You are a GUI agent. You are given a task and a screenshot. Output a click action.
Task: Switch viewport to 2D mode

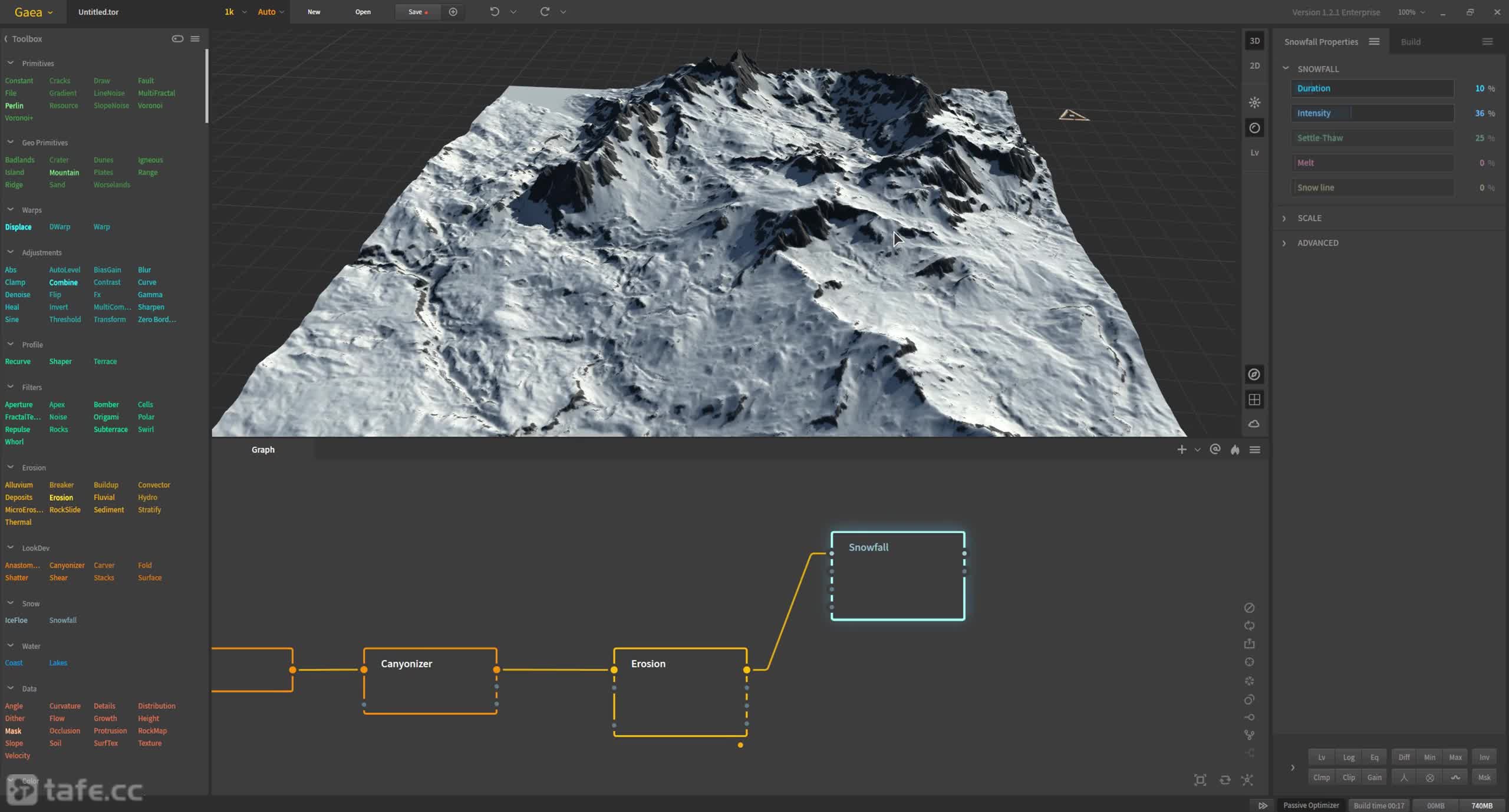(x=1254, y=65)
